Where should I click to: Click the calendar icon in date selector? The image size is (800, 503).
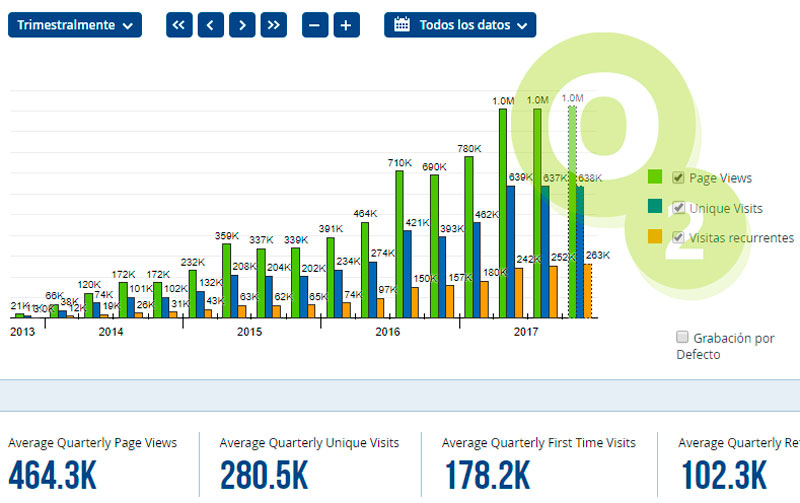point(402,25)
